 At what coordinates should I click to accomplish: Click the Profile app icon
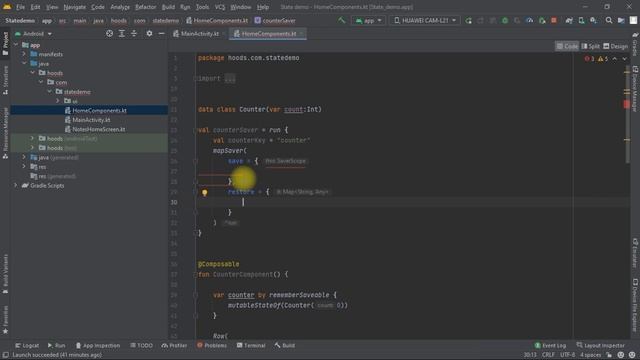click(529, 20)
